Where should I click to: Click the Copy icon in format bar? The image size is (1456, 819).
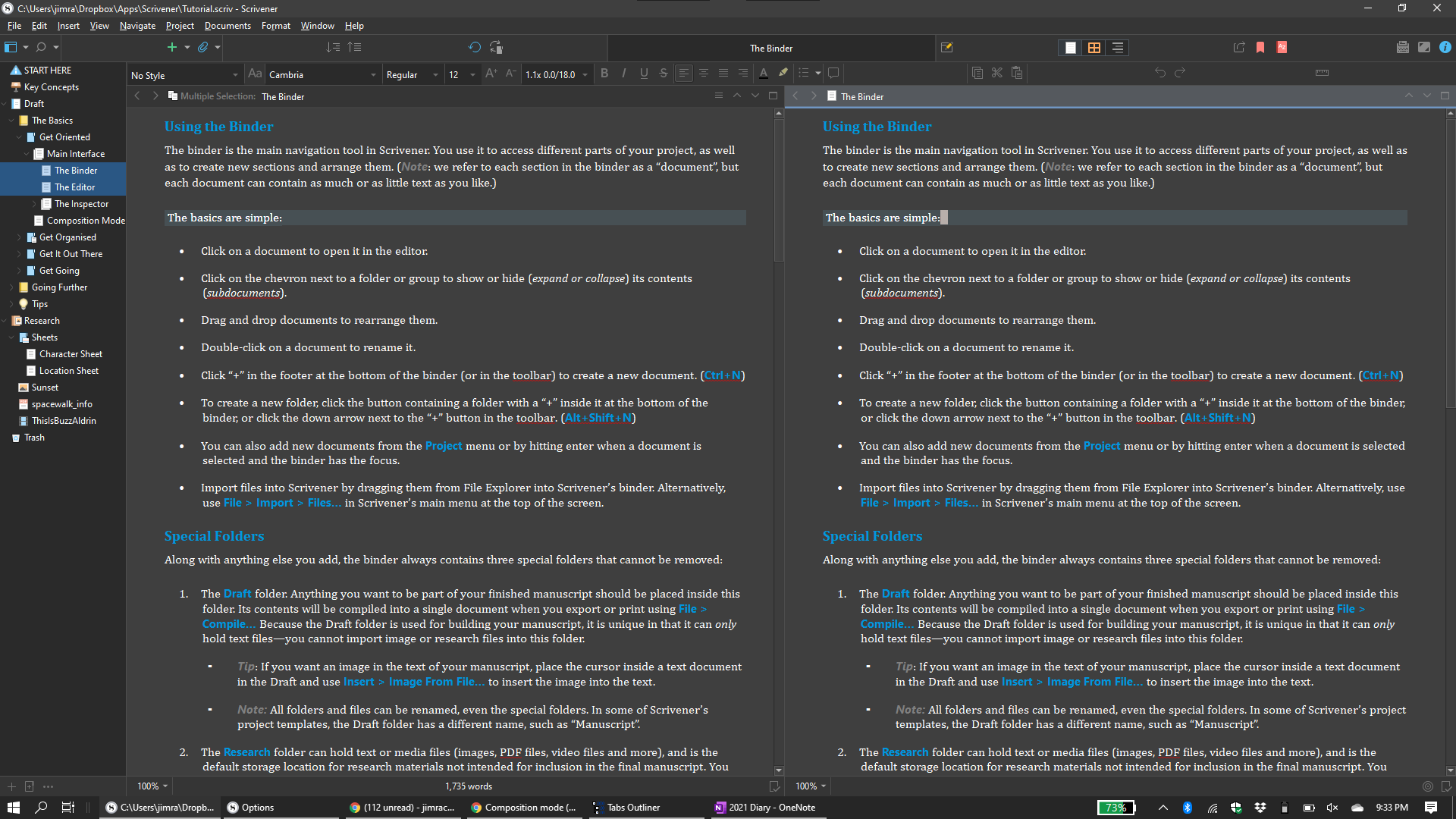977,74
